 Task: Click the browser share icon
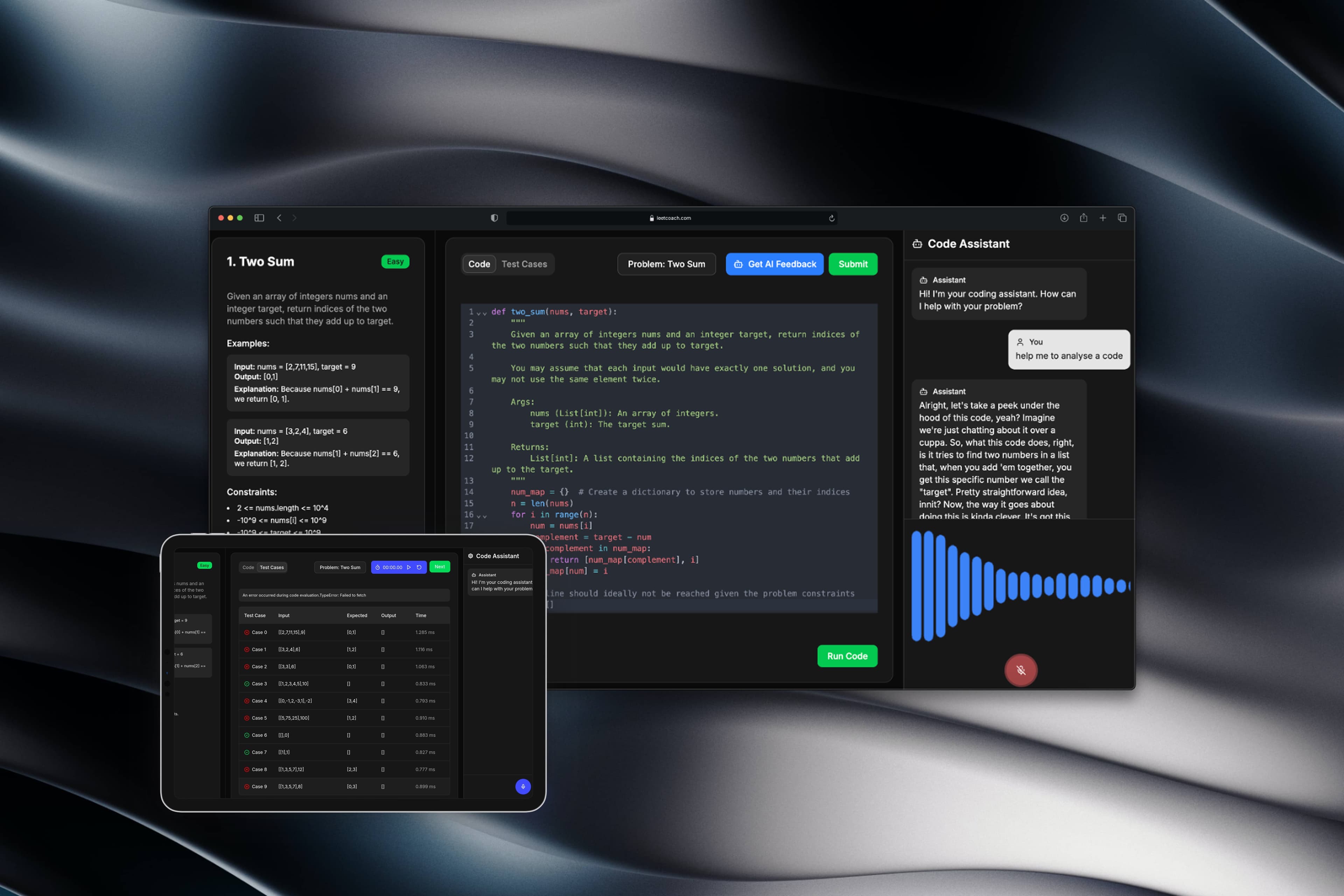(x=1084, y=218)
